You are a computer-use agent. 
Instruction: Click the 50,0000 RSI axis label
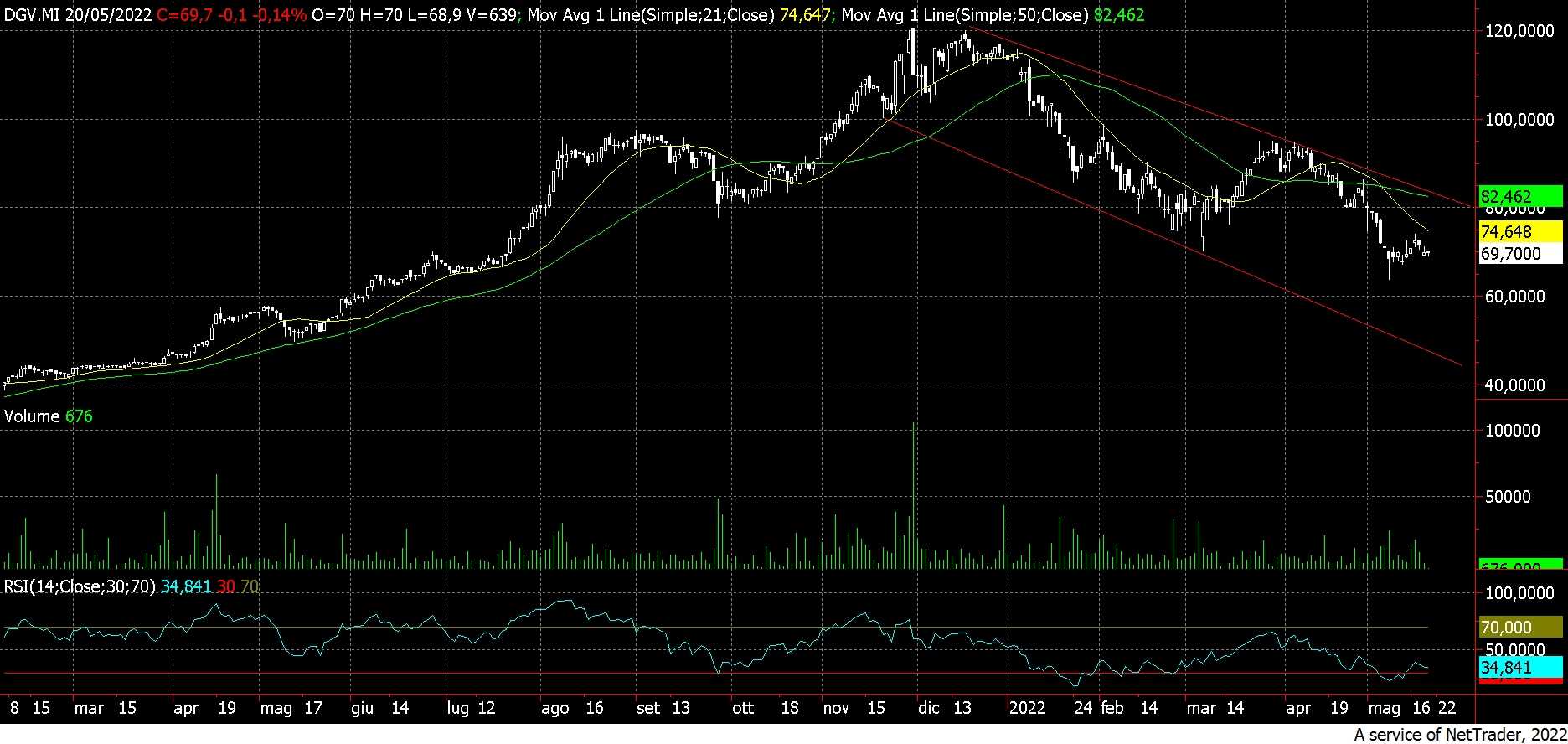(1514, 651)
